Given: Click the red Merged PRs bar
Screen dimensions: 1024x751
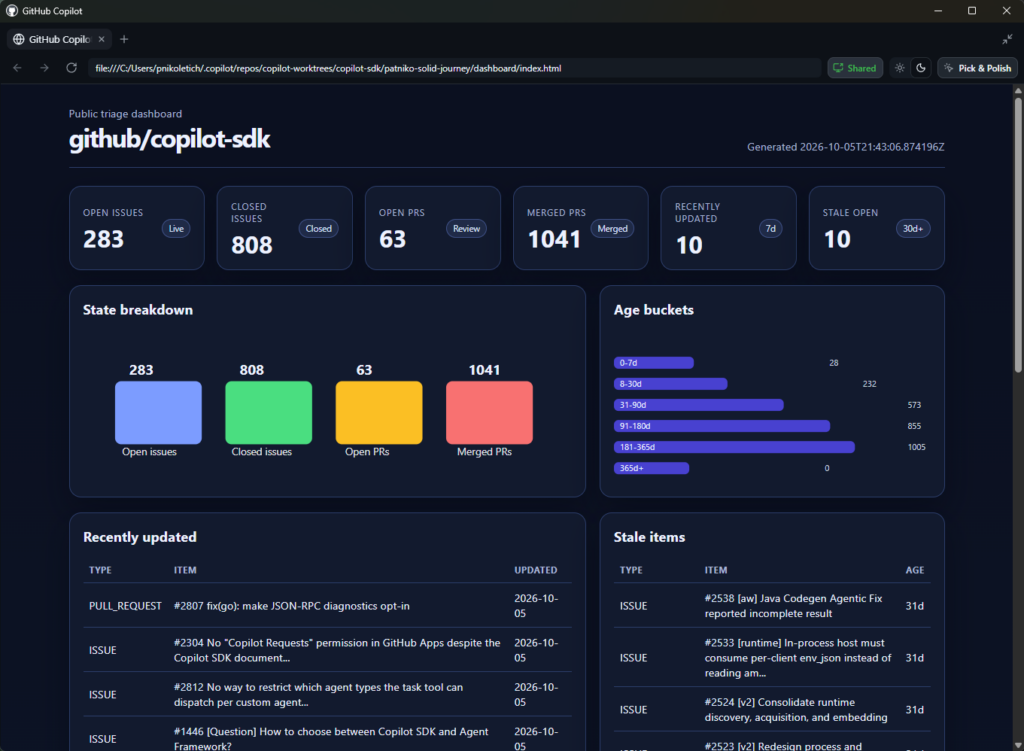Looking at the screenshot, I should (x=489, y=413).
